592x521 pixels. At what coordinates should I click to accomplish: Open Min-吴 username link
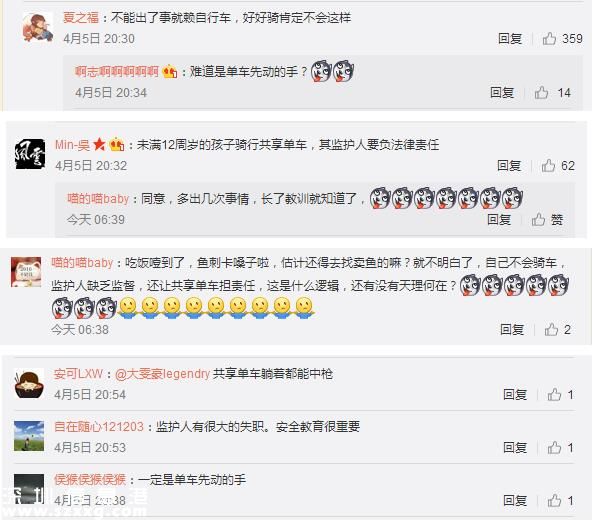point(72,145)
